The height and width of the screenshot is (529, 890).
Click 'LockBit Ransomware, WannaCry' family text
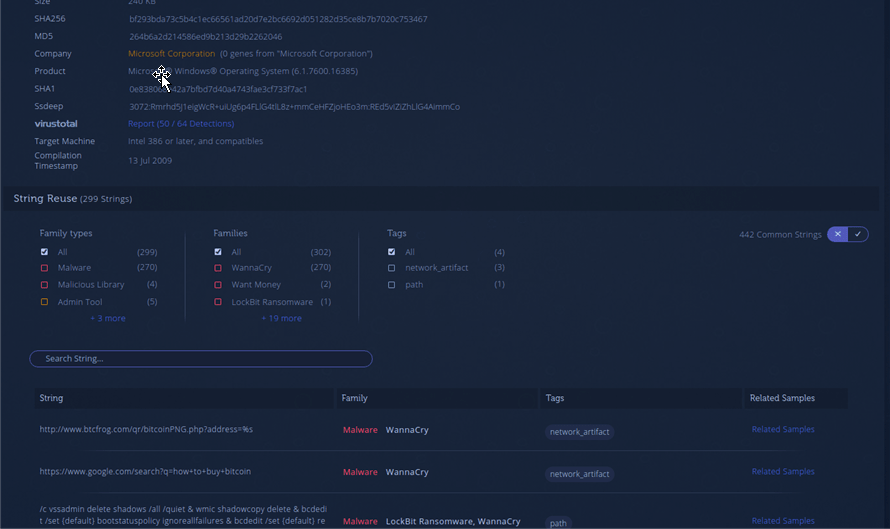tap(453, 521)
